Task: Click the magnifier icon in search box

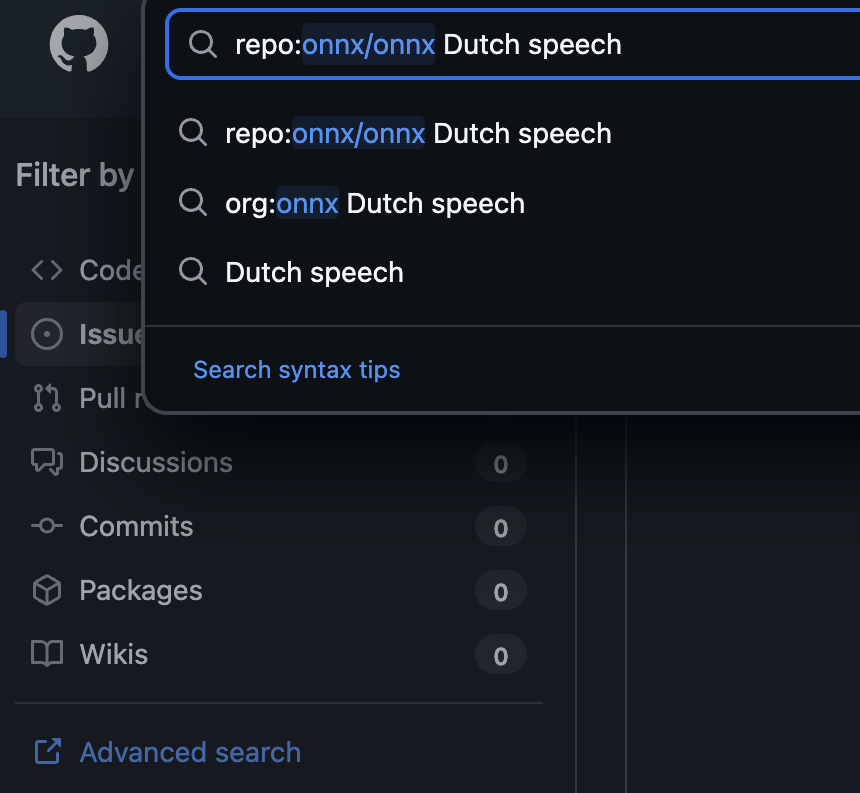Action: pos(203,44)
